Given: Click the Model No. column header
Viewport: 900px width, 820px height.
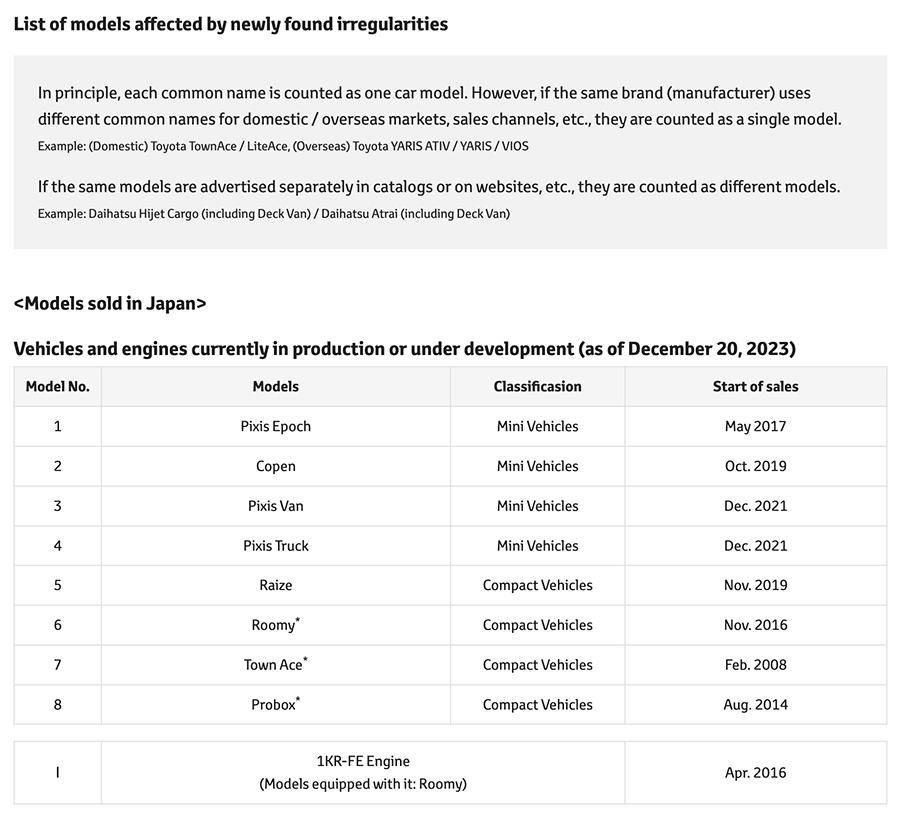Looking at the screenshot, I should [57, 386].
